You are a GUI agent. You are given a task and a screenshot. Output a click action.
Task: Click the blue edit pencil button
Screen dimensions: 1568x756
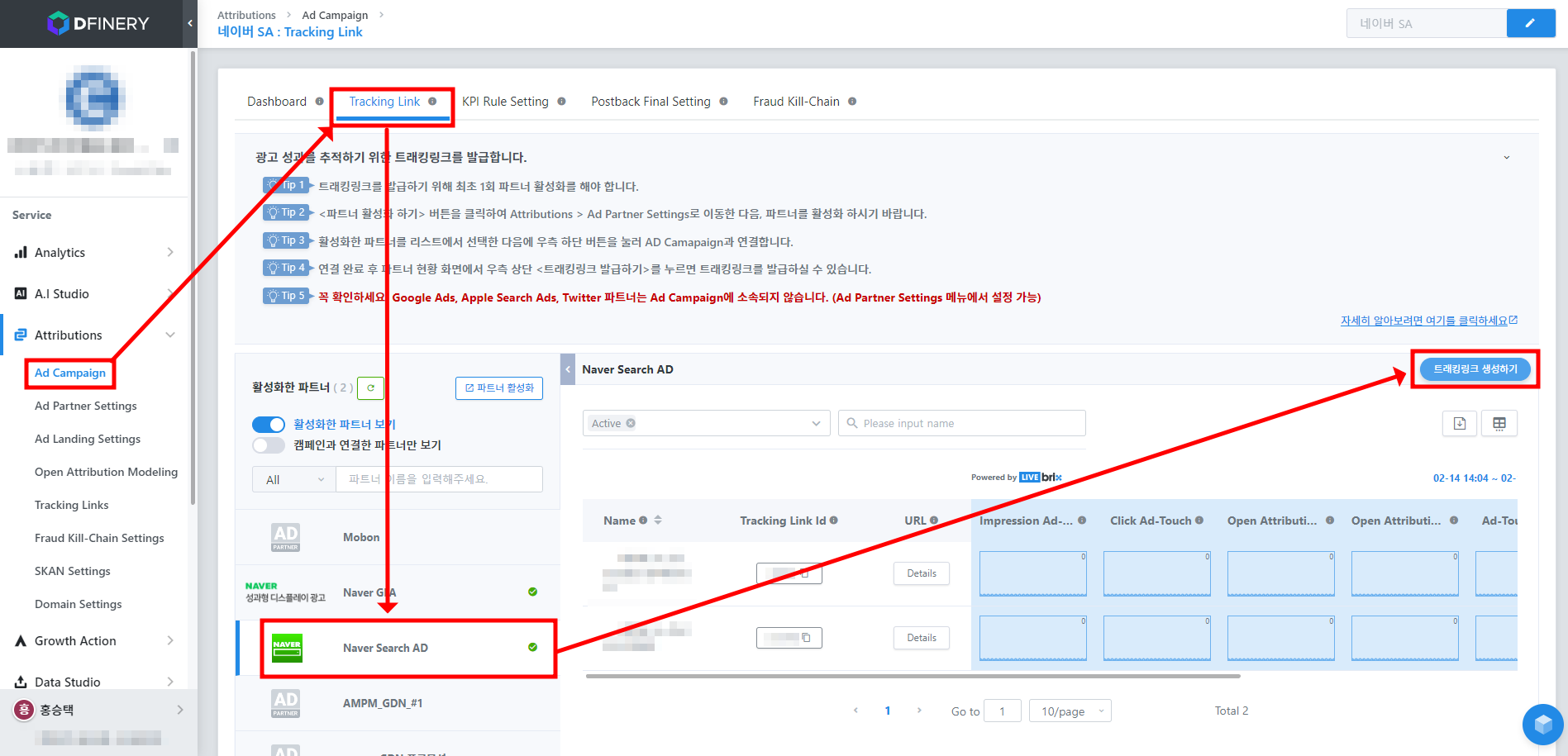(x=1530, y=23)
